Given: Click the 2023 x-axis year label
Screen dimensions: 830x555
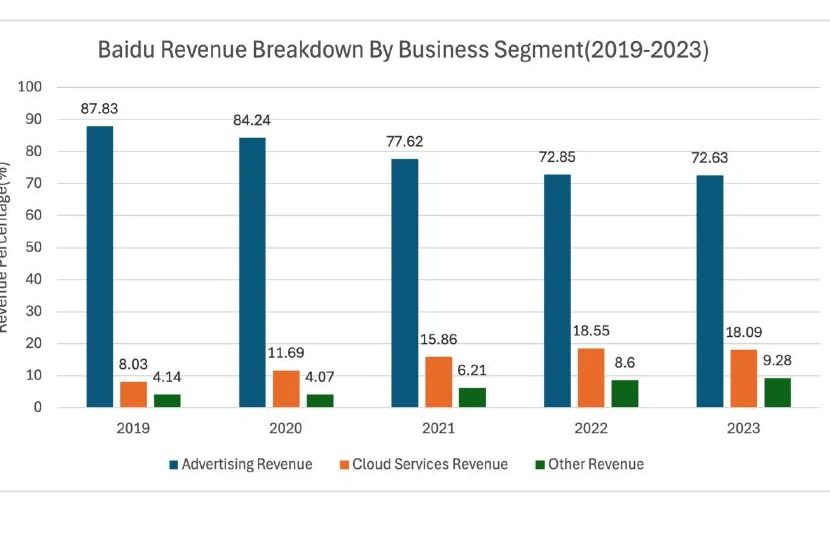Looking at the screenshot, I should (744, 428).
